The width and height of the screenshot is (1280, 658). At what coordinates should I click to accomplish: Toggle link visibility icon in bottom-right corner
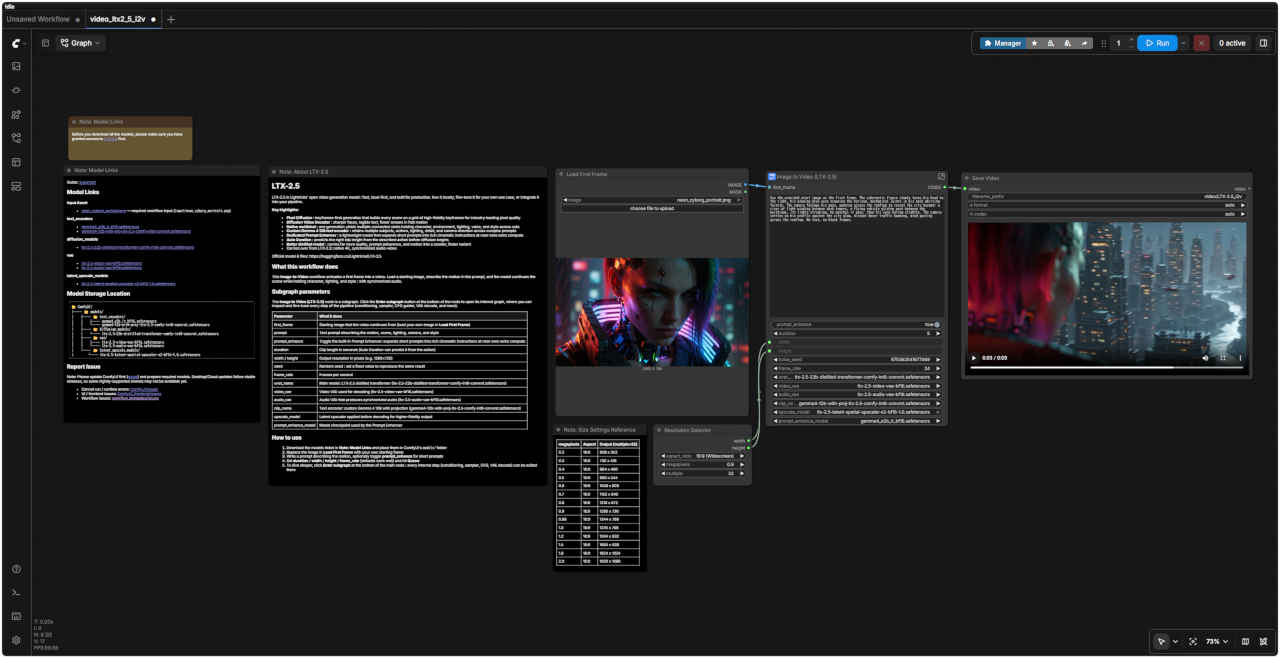(x=1264, y=641)
